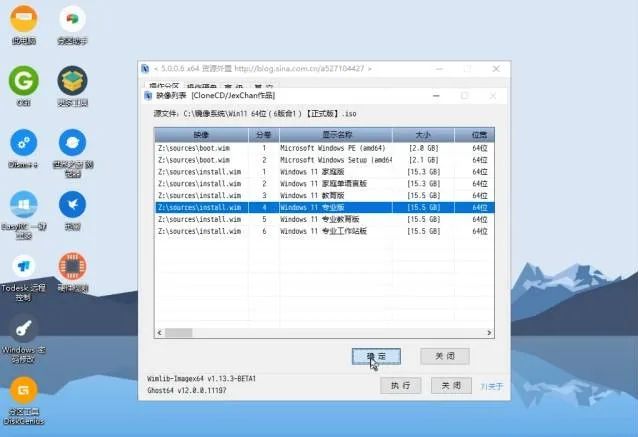Click the horizontal scrollbar right arrow
Screen dimensions: 638x437
pyautogui.click(x=489, y=333)
